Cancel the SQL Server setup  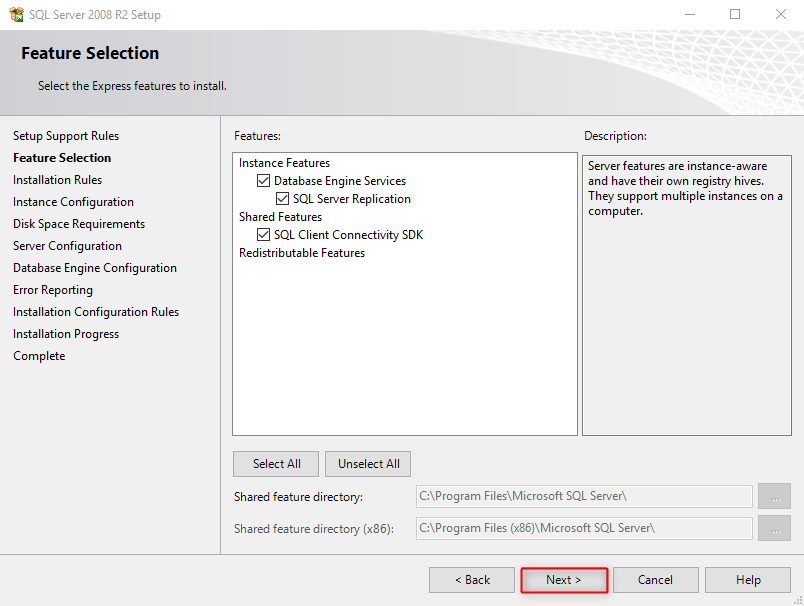[655, 580]
